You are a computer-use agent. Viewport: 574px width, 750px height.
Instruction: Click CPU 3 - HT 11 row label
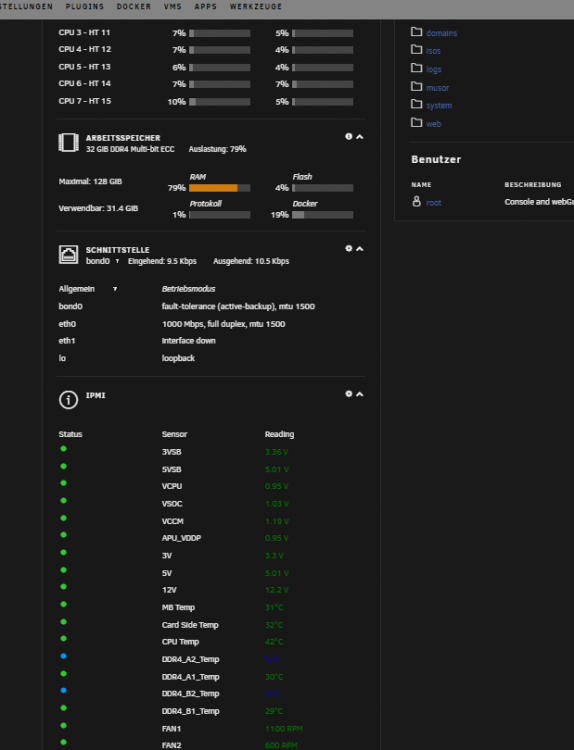point(84,33)
